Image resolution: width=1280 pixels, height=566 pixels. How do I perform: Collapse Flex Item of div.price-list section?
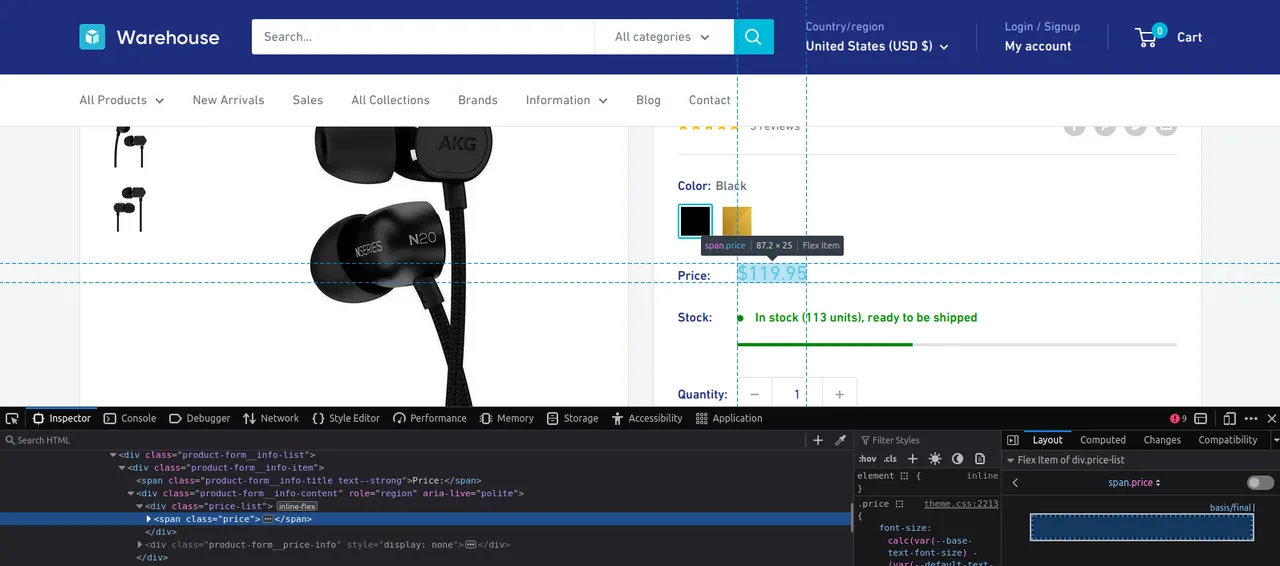click(1010, 460)
